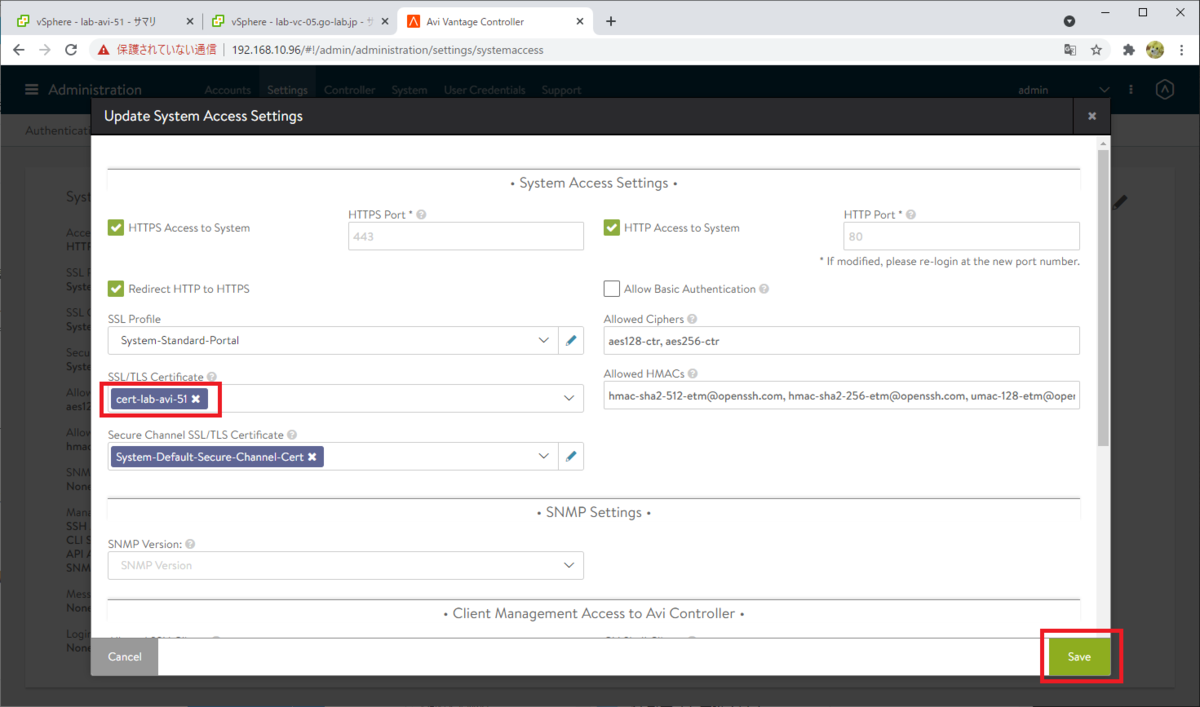The height and width of the screenshot is (707, 1200).
Task: Save the system access settings
Action: click(1079, 657)
